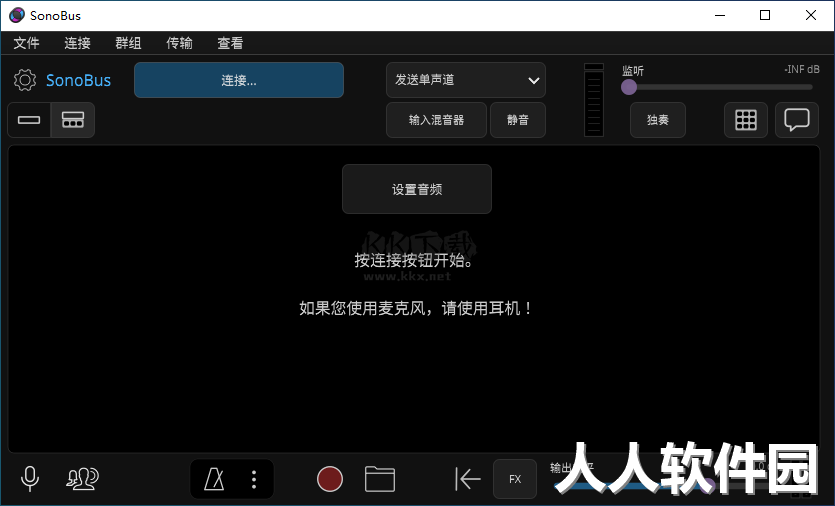Click the SonoBus title text link
The height and width of the screenshot is (506, 835).
[78, 80]
